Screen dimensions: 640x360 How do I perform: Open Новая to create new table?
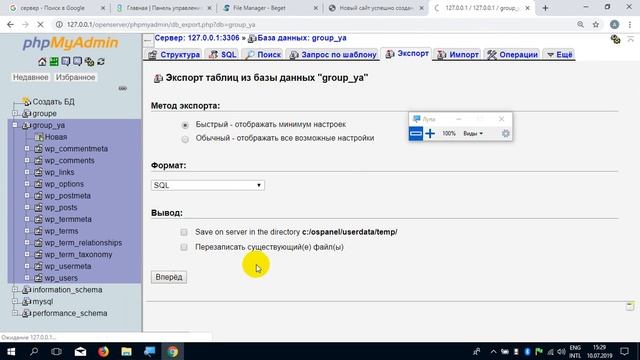click(x=56, y=137)
